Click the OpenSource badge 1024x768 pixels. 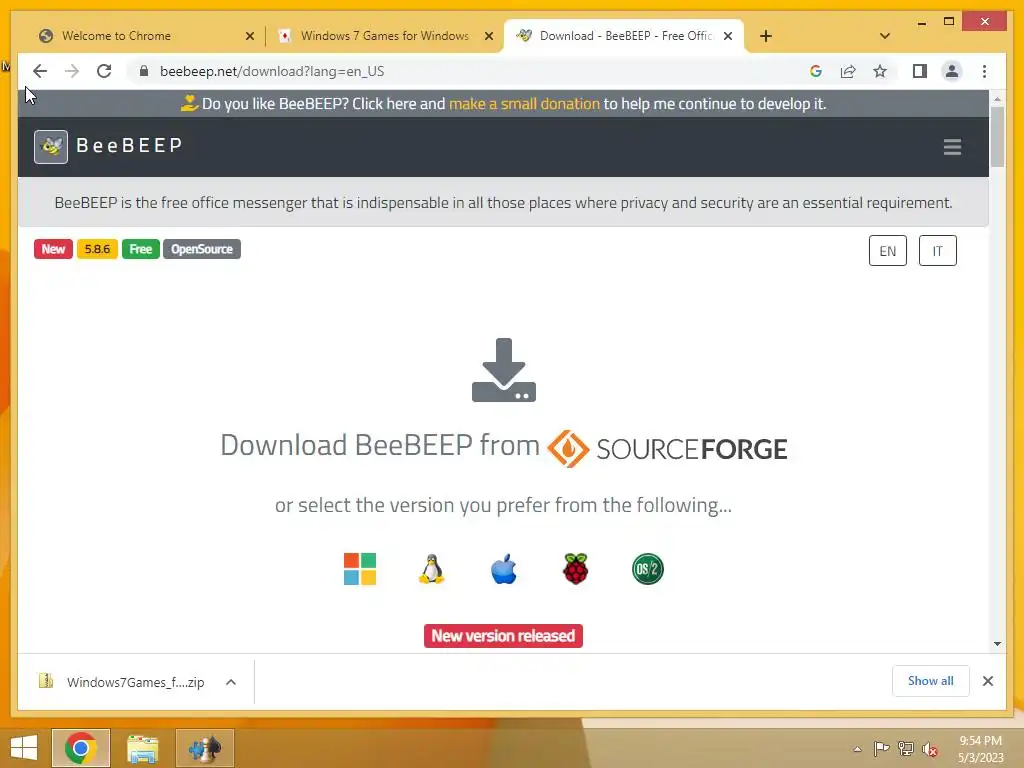click(x=202, y=249)
